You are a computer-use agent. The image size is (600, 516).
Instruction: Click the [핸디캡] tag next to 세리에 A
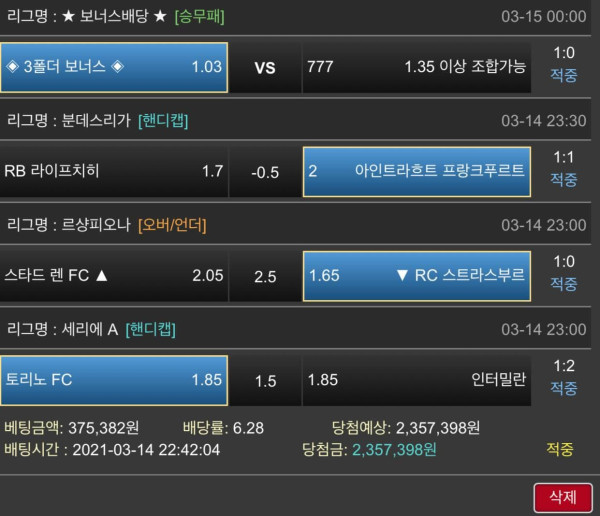tap(151, 330)
